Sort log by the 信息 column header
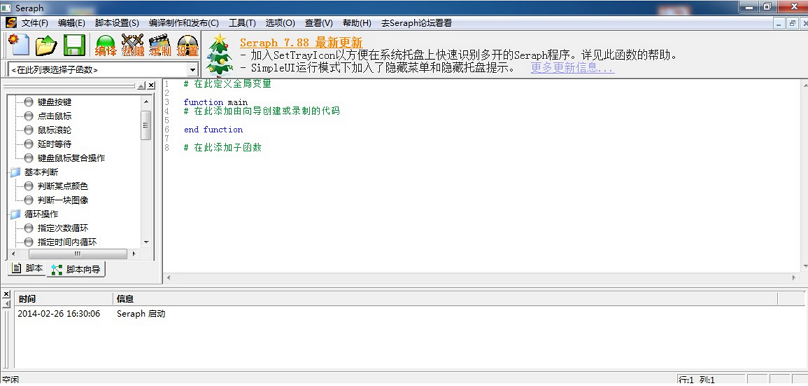Image resolution: width=808 pixels, height=386 pixels. pos(445,299)
